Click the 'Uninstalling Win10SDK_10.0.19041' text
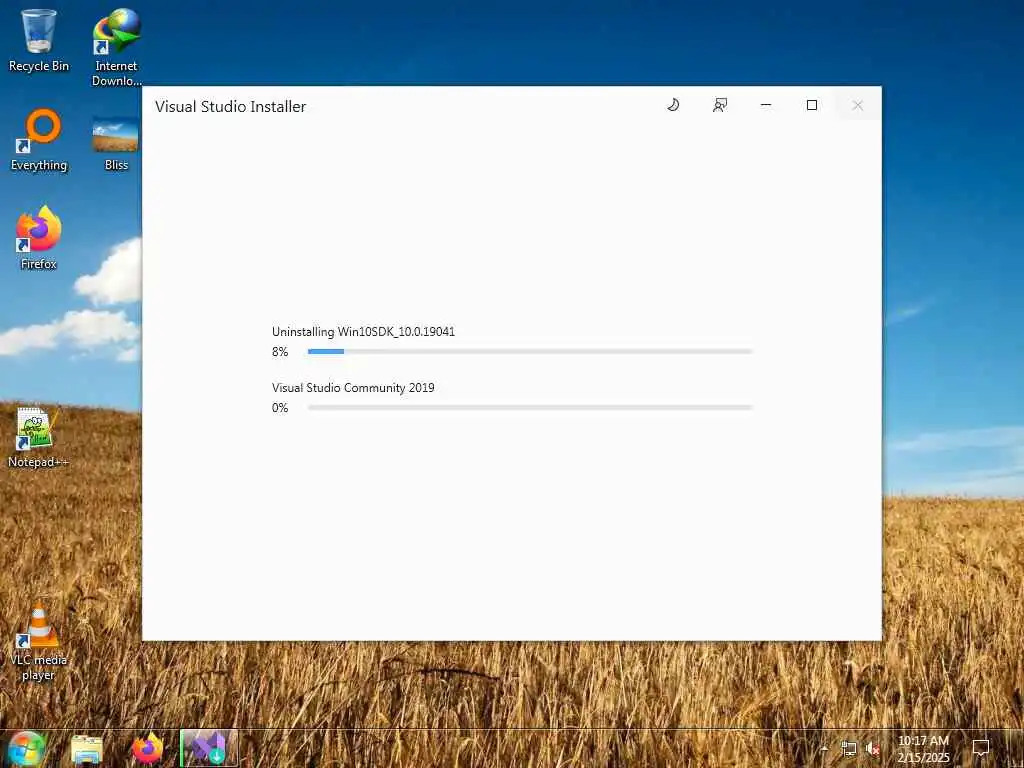The image size is (1024, 768). point(363,332)
